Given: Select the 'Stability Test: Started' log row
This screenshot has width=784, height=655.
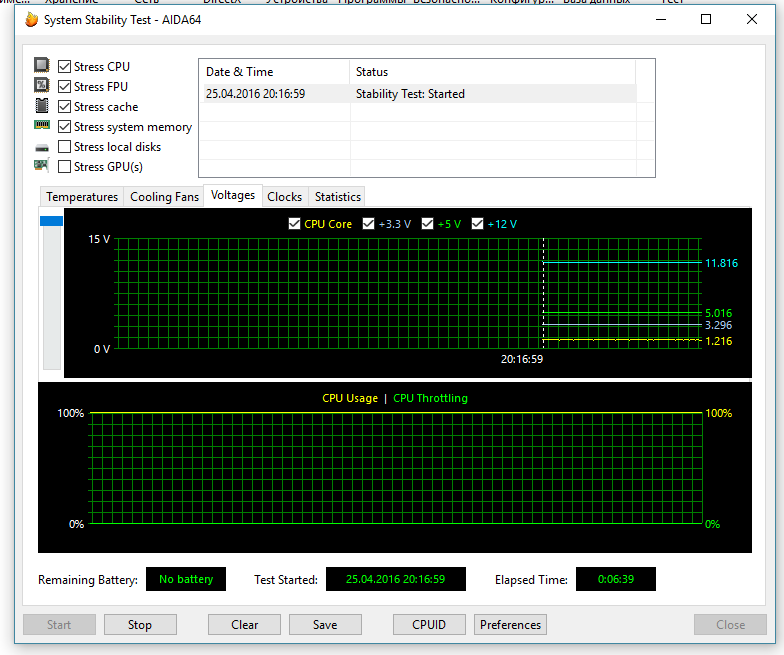Looking at the screenshot, I should pos(418,94).
